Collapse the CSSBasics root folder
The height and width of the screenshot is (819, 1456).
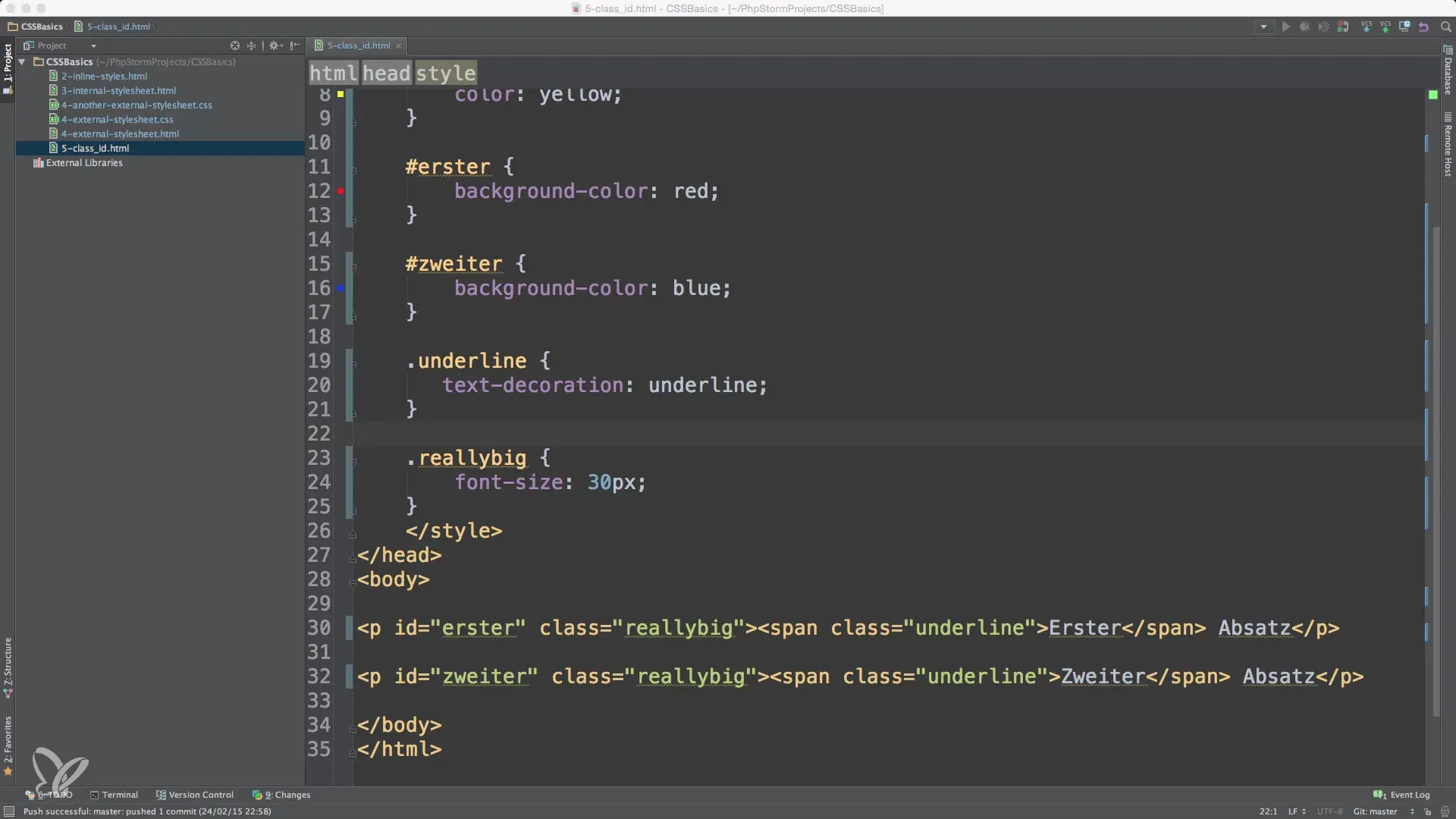pos(23,62)
